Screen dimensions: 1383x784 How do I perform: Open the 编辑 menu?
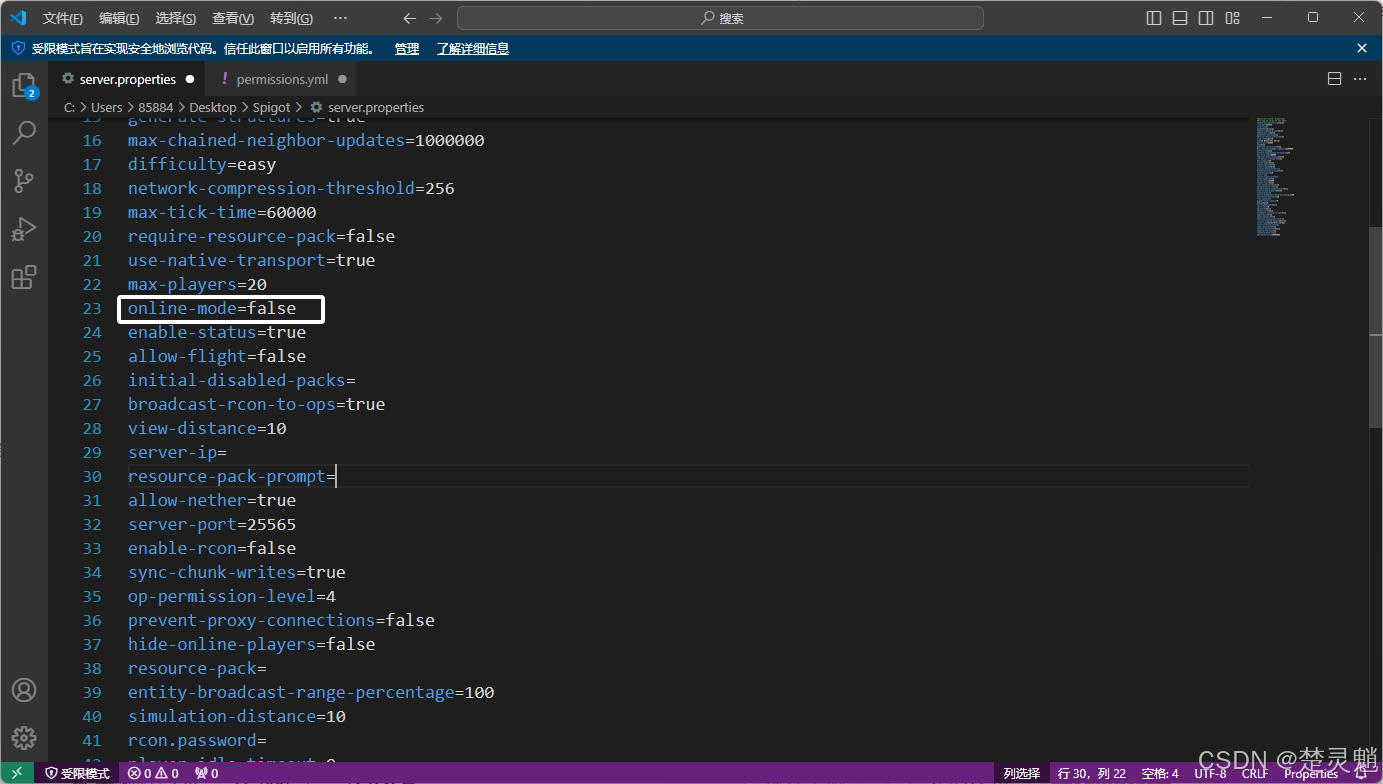[119, 18]
